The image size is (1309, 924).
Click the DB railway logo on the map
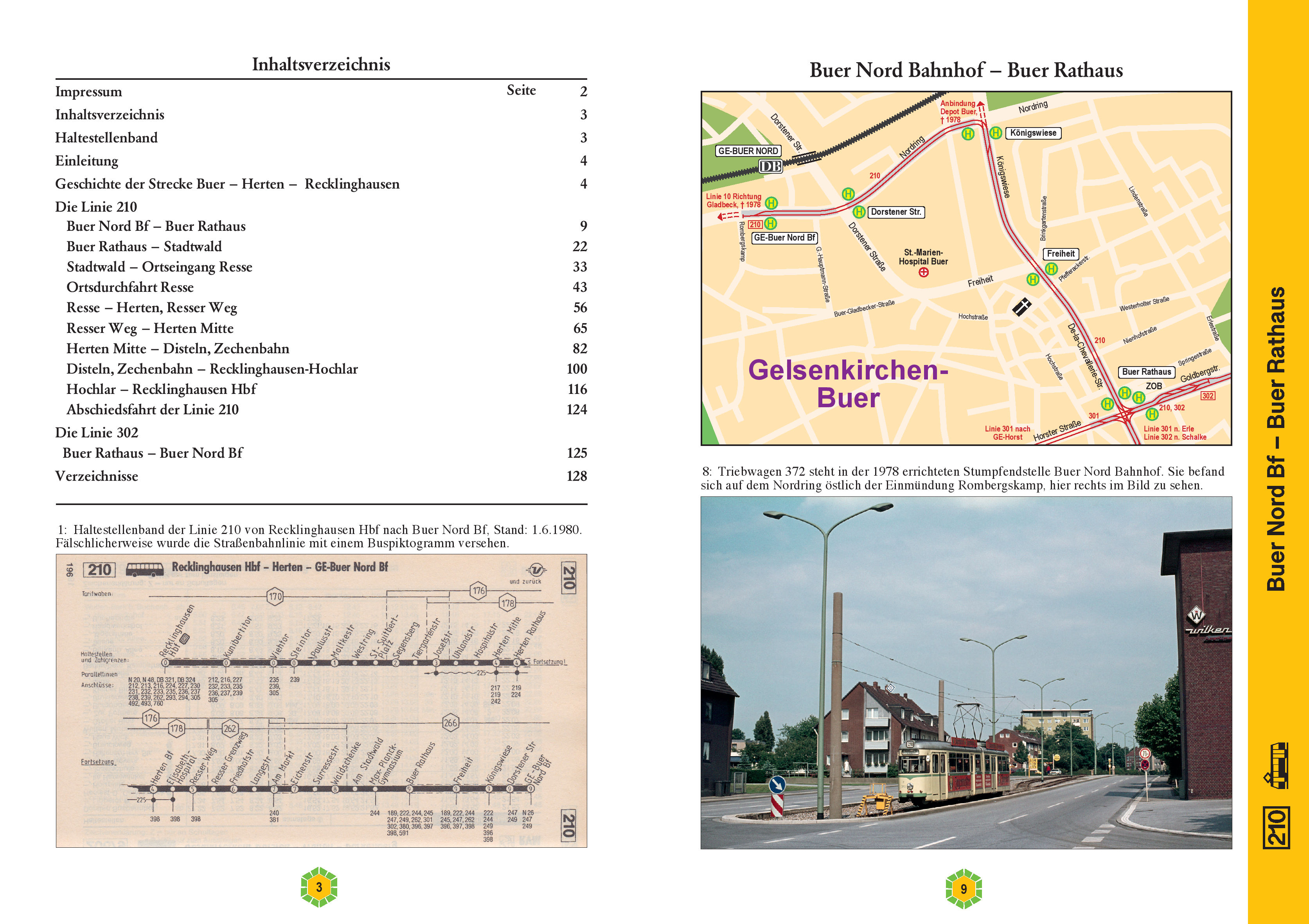tap(770, 166)
